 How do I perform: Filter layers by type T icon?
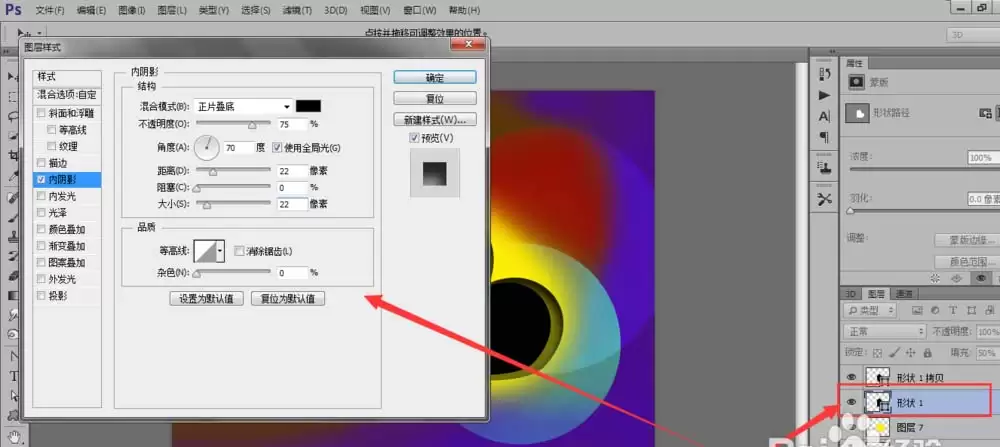953,311
